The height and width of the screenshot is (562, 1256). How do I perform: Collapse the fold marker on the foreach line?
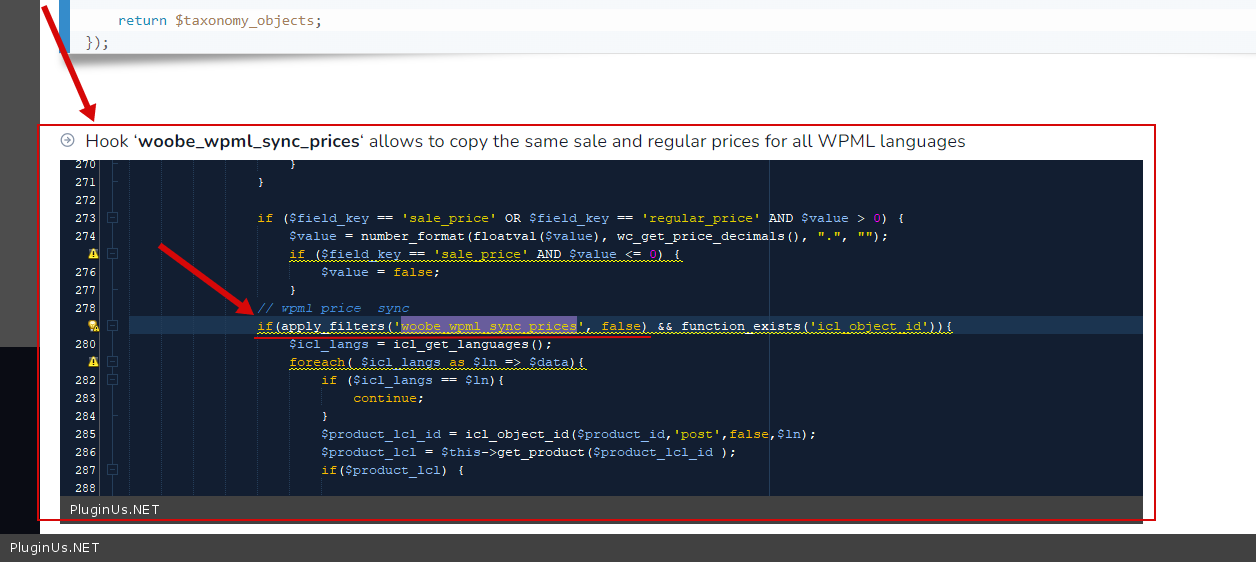pos(113,362)
